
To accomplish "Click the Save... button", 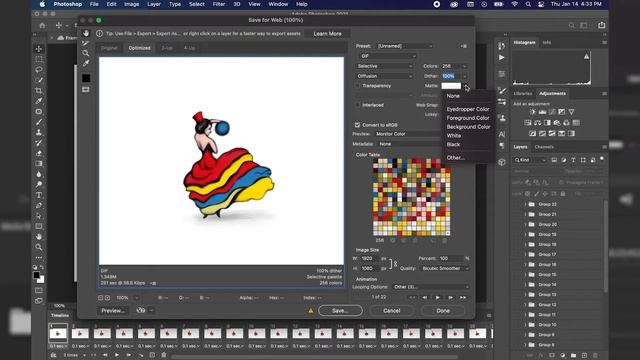I will tap(340, 311).
